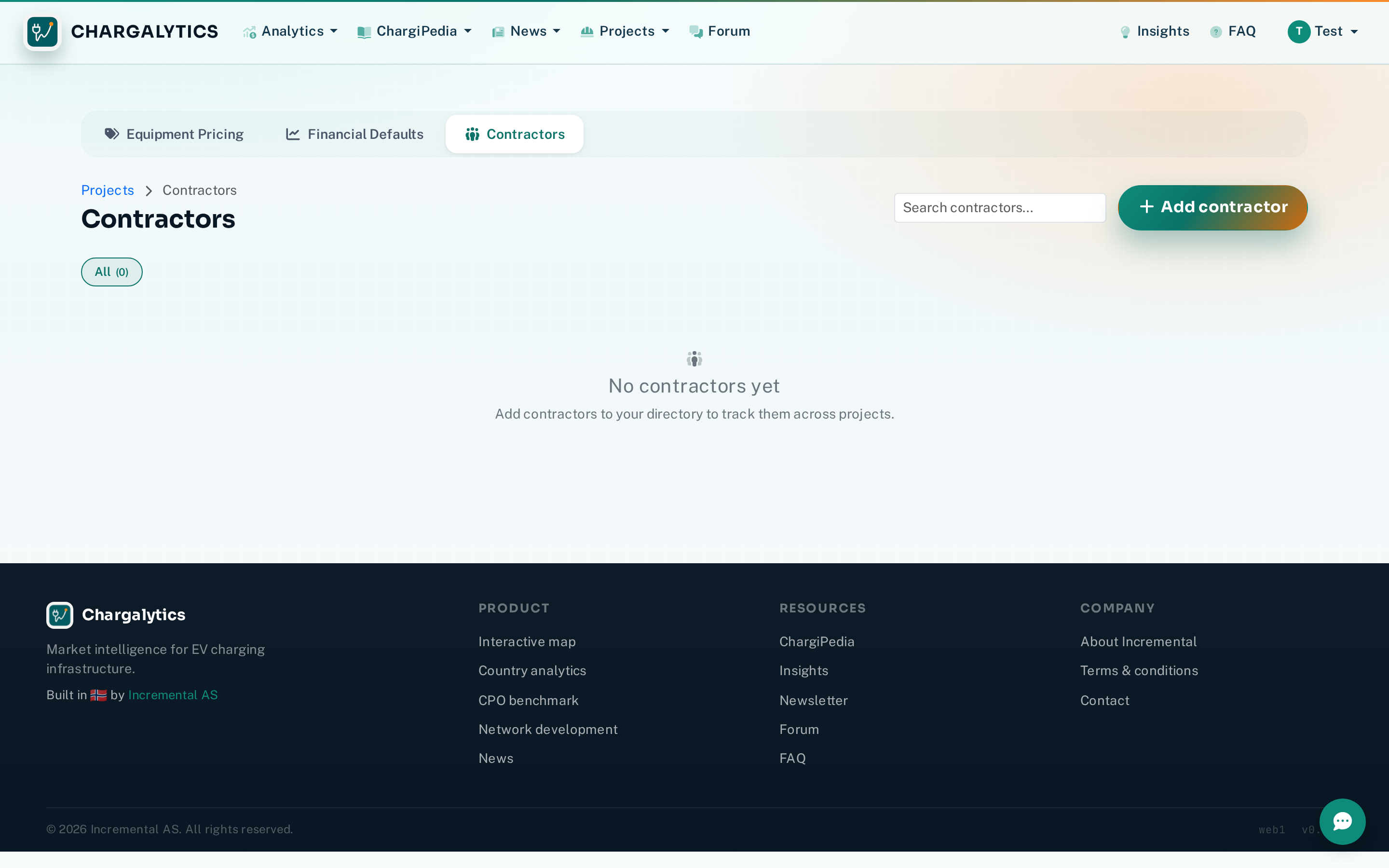Click the Insights lightbulb icon
Image resolution: width=1389 pixels, height=868 pixels.
point(1125,32)
